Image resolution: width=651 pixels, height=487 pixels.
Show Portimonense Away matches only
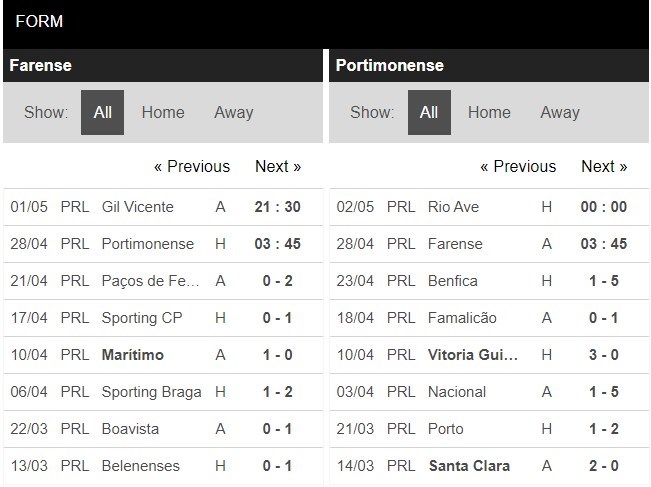[x=560, y=112]
